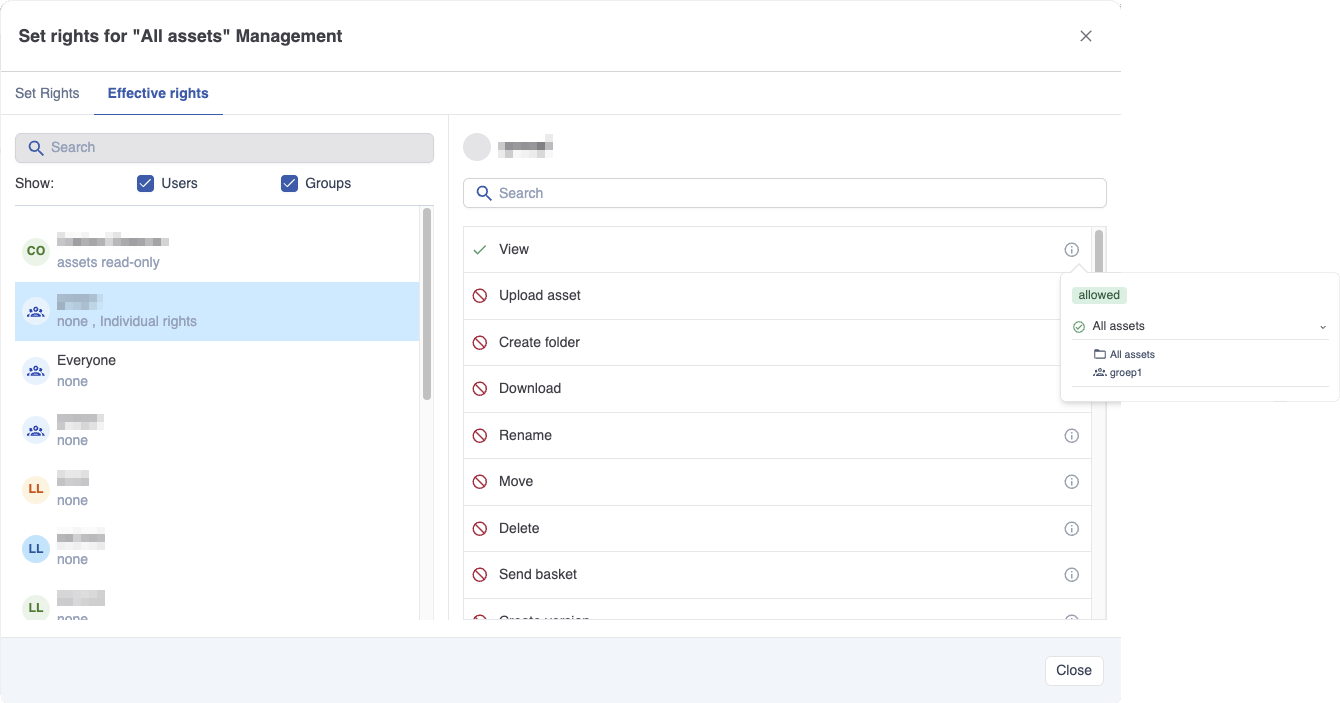Click the Move right label

pos(516,482)
